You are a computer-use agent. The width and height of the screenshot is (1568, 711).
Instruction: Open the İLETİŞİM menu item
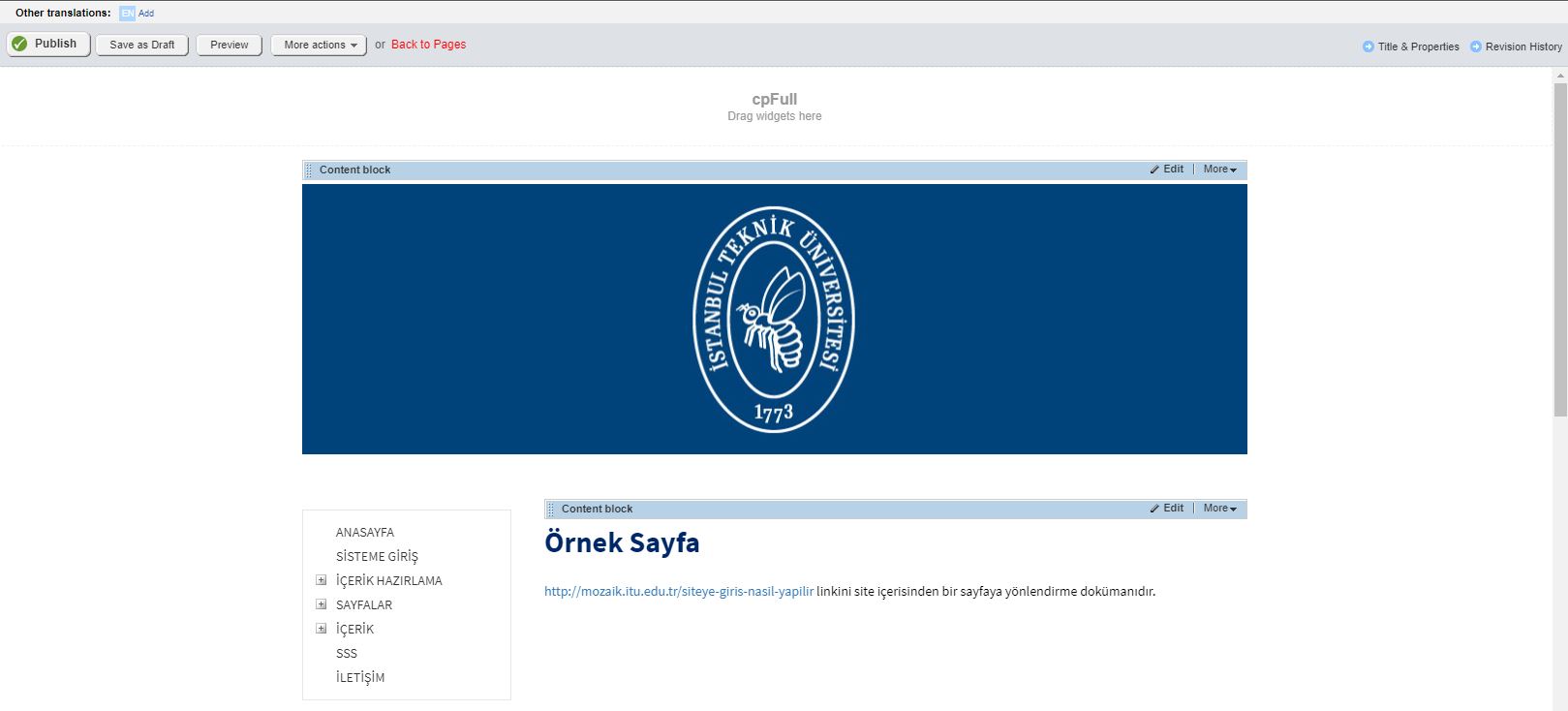pos(360,678)
